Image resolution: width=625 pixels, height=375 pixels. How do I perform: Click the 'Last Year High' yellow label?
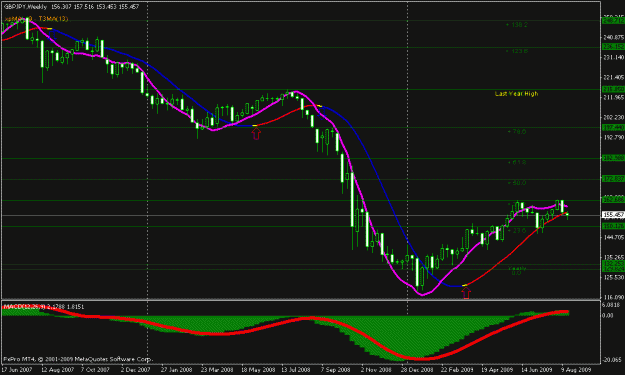pos(516,94)
